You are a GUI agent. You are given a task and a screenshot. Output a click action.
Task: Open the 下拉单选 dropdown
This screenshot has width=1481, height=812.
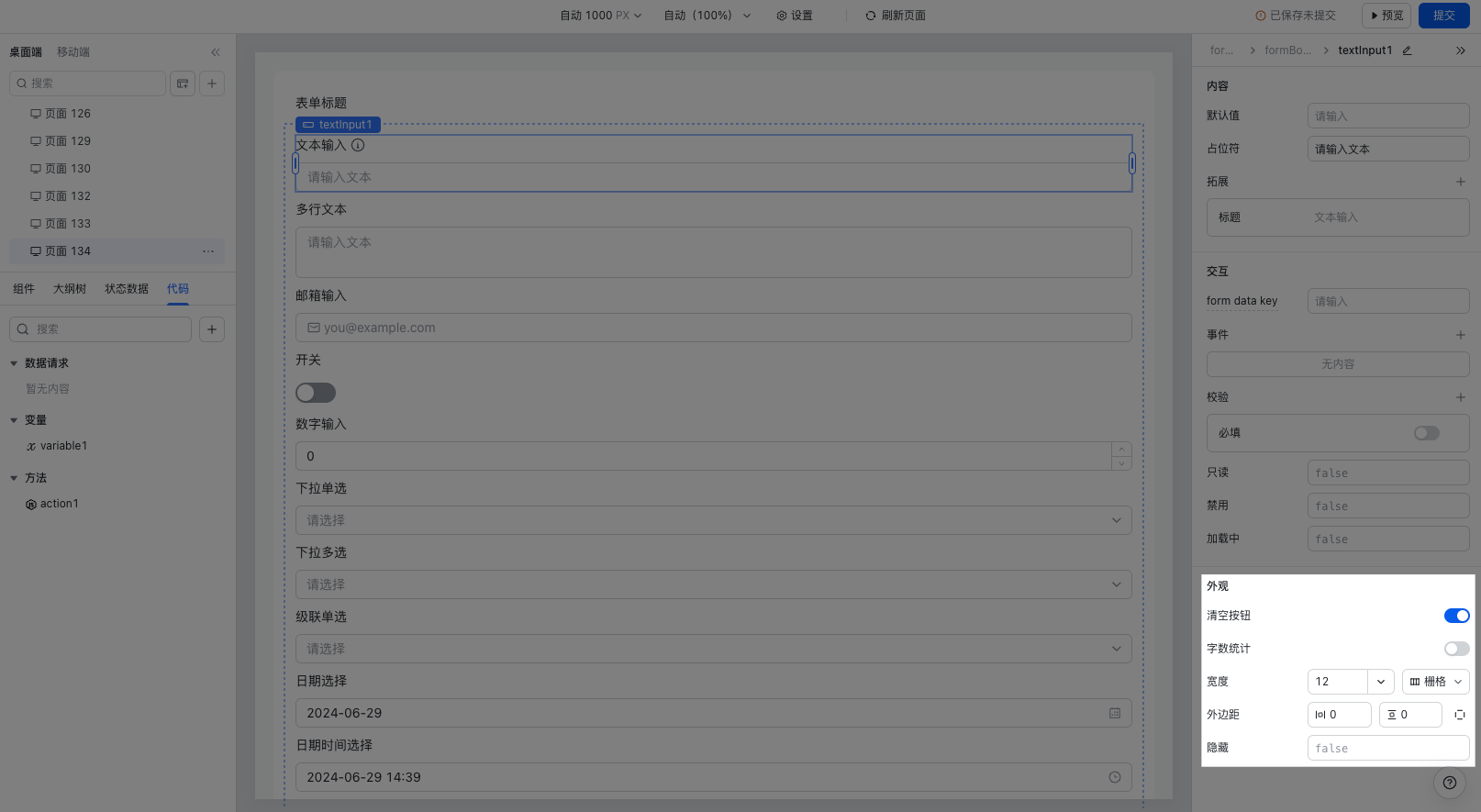click(713, 520)
